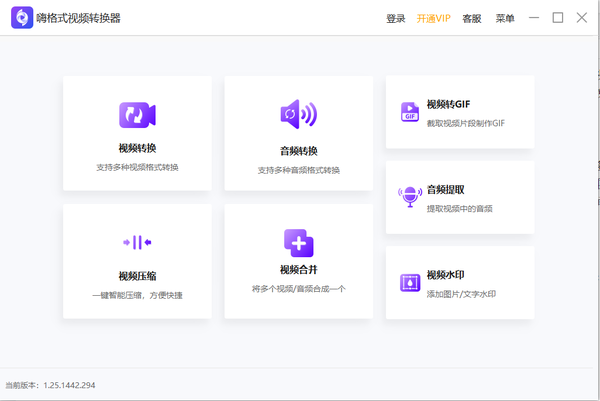The width and height of the screenshot is (600, 401).
Task: Maximize the converter window
Action: tap(557, 18)
